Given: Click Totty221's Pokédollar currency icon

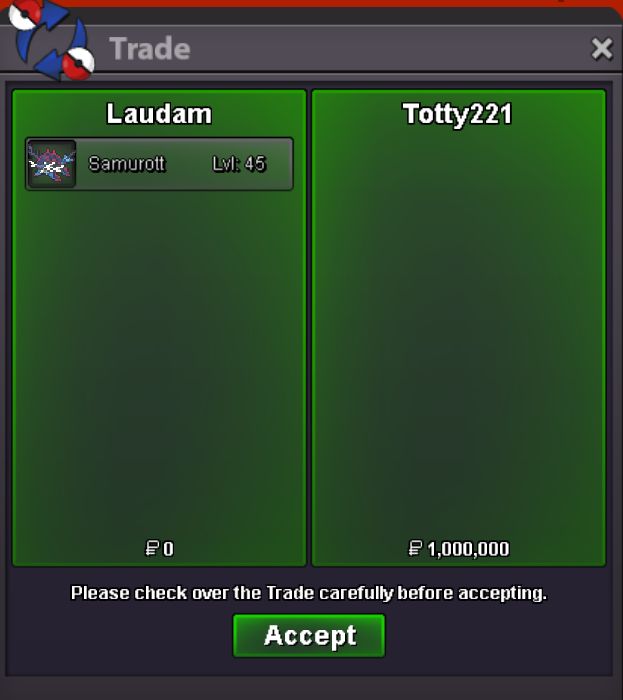Looking at the screenshot, I should click(415, 548).
